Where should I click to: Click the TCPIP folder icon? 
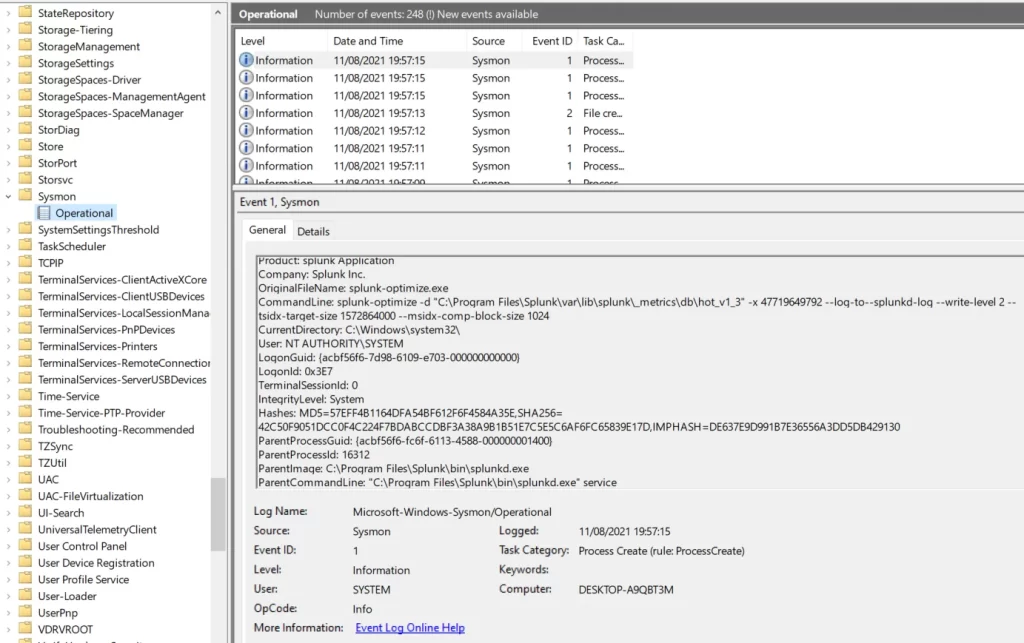click(25, 262)
